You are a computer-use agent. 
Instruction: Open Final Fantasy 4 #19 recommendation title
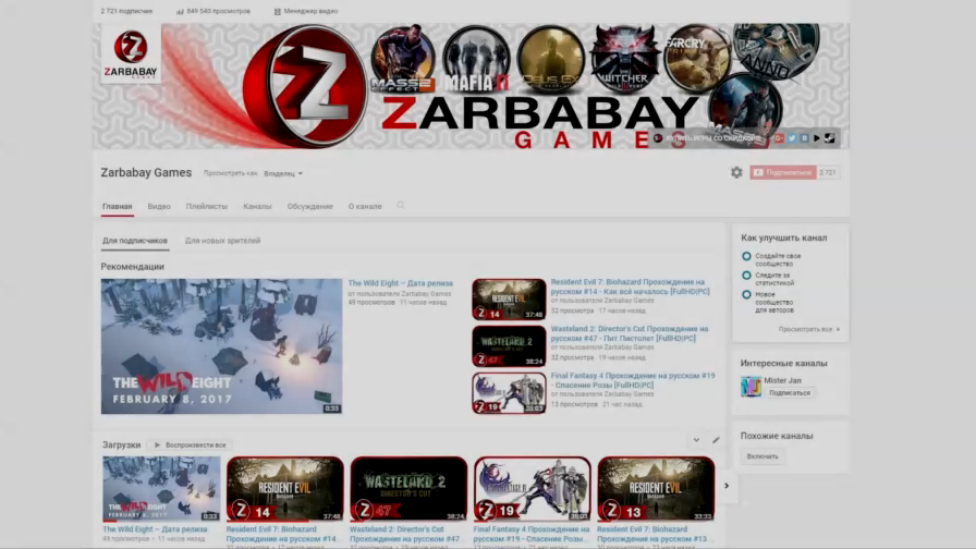tap(632, 380)
